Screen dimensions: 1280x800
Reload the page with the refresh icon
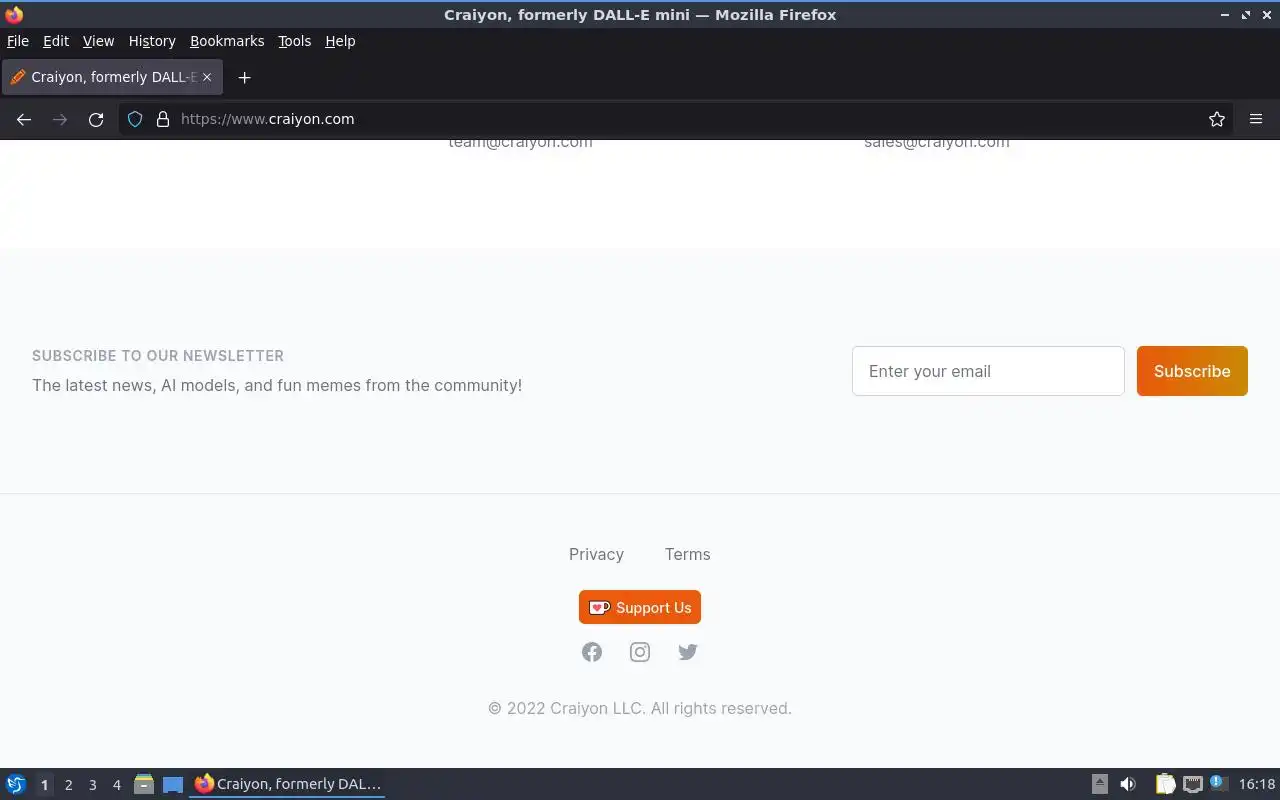click(96, 119)
